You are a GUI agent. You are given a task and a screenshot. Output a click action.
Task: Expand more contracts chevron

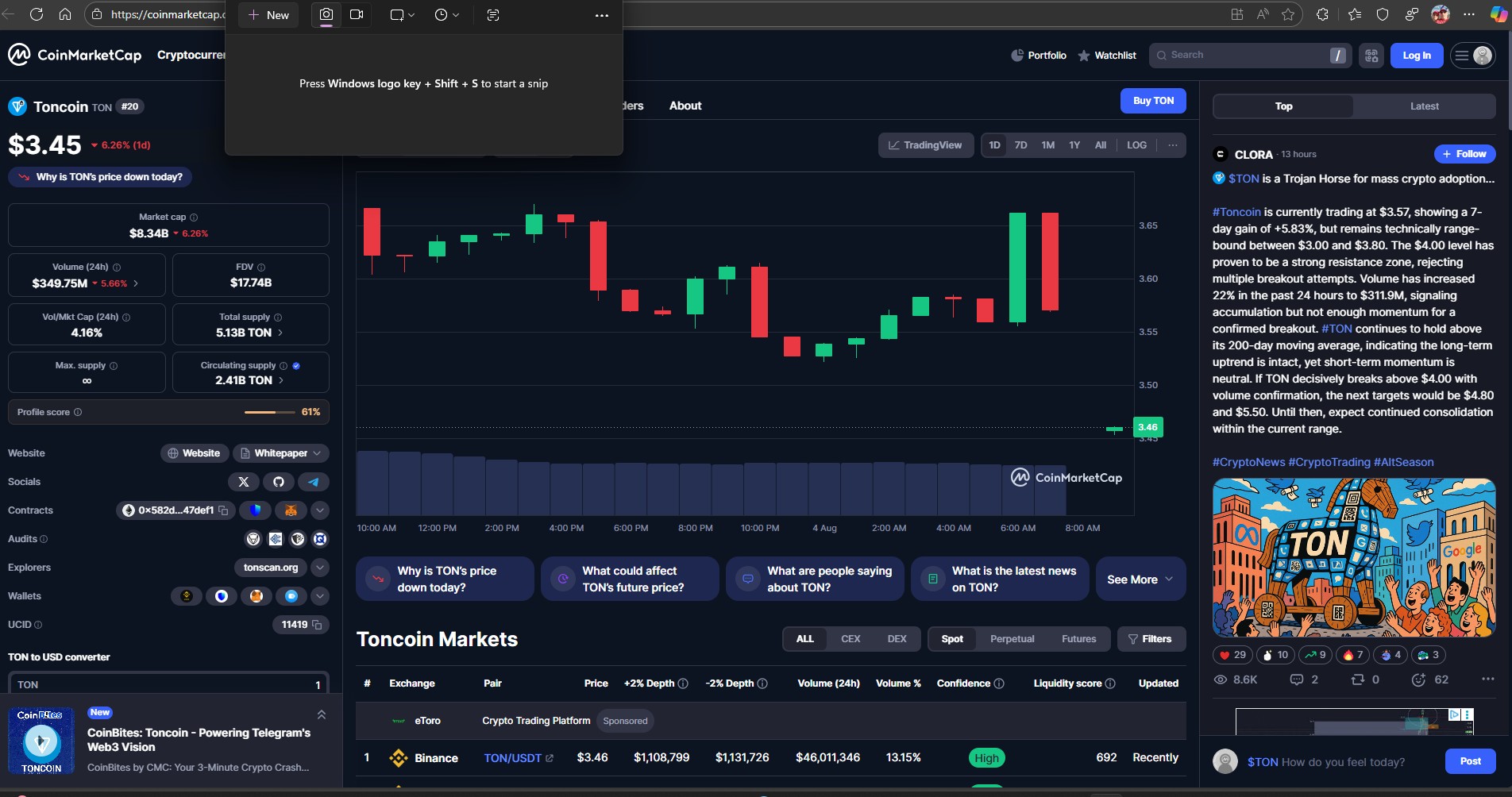point(320,510)
